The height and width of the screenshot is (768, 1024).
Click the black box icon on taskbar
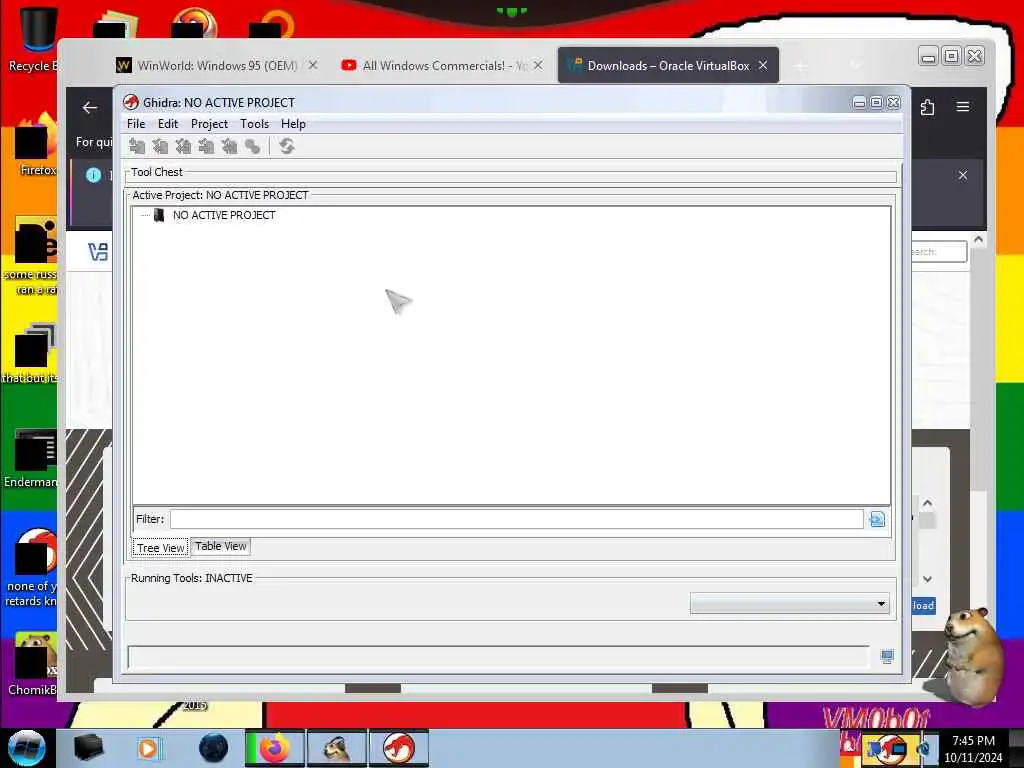88,748
